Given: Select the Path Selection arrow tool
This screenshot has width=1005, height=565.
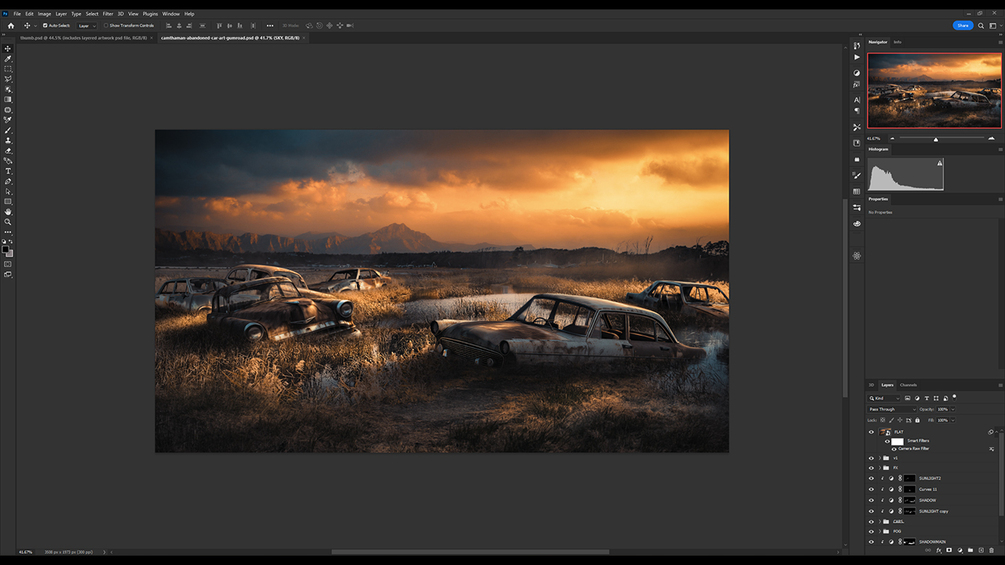Looking at the screenshot, I should click(x=8, y=192).
